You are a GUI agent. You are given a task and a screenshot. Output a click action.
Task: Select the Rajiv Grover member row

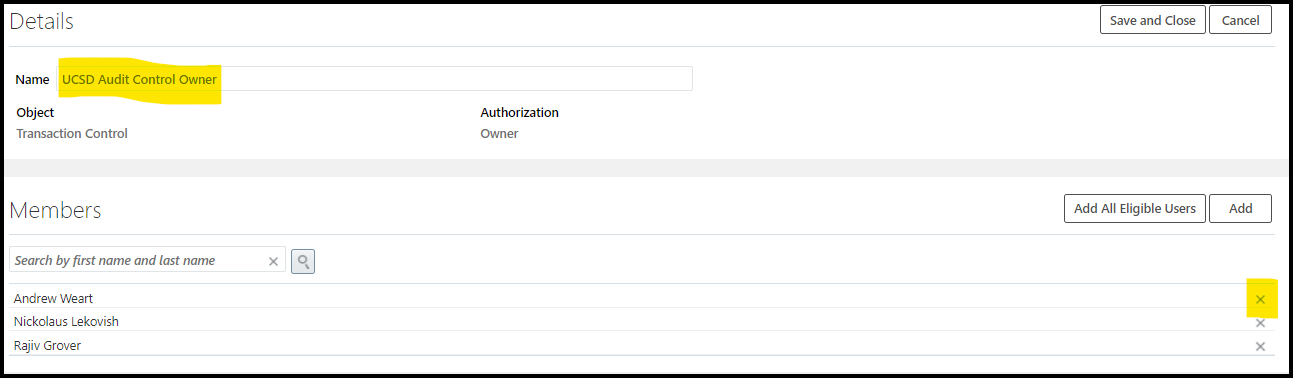[641, 345]
